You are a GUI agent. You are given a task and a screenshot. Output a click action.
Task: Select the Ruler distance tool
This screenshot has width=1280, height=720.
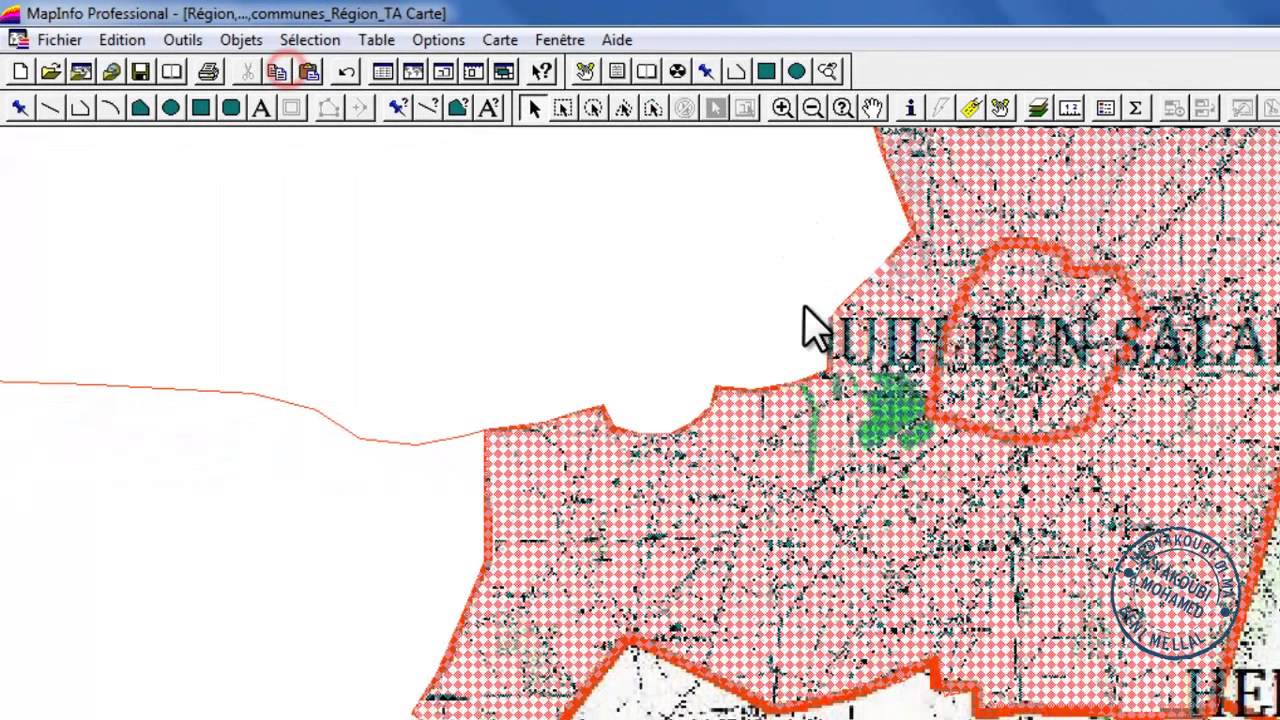[x=1069, y=108]
